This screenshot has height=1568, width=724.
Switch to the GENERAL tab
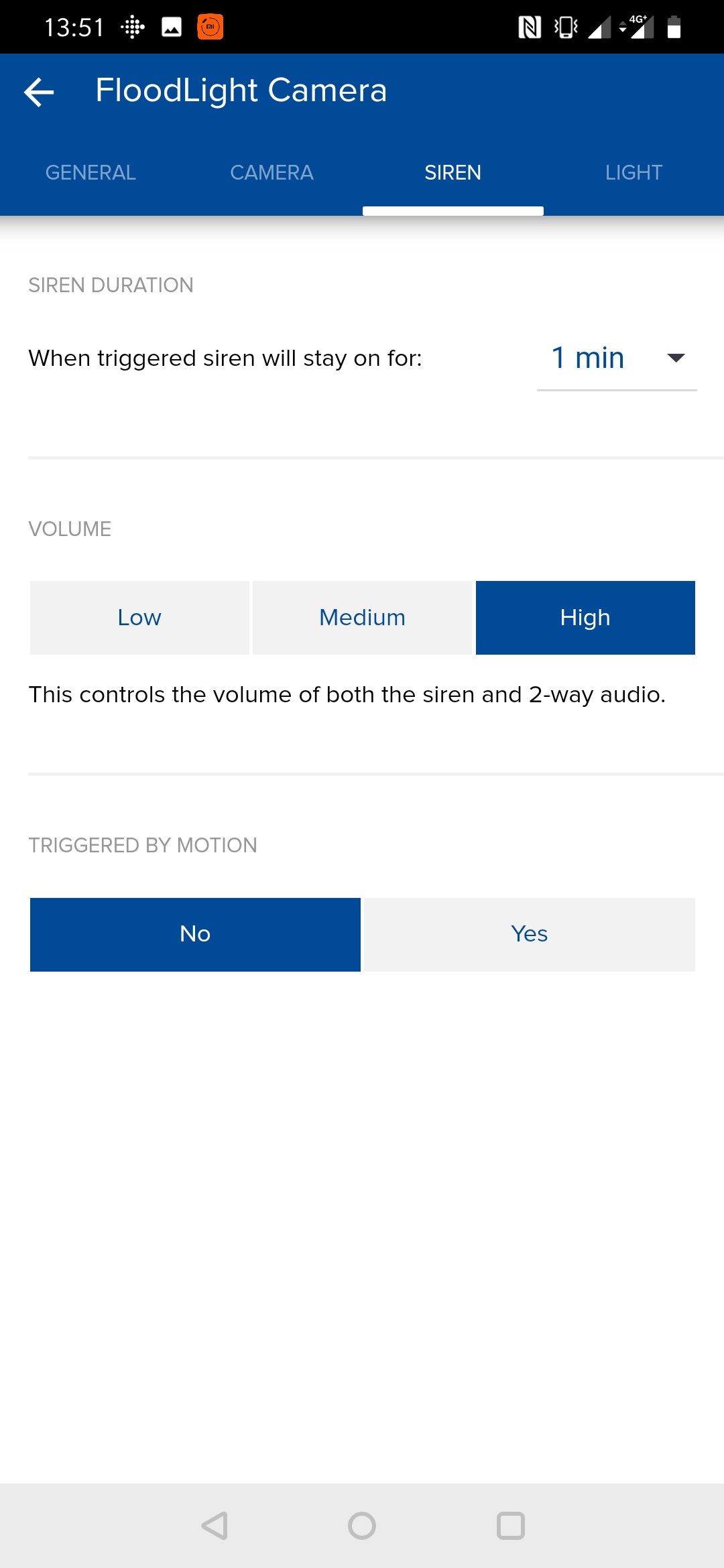(90, 173)
